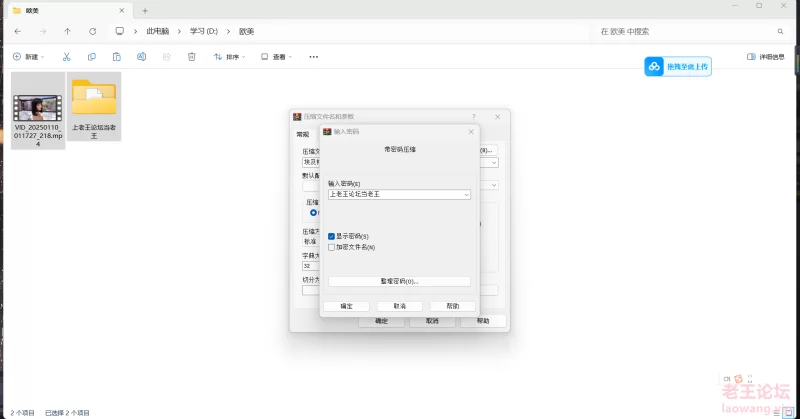Click 取消 in the archive parameters window
Image resolution: width=800 pixels, height=419 pixels.
pyautogui.click(x=432, y=322)
